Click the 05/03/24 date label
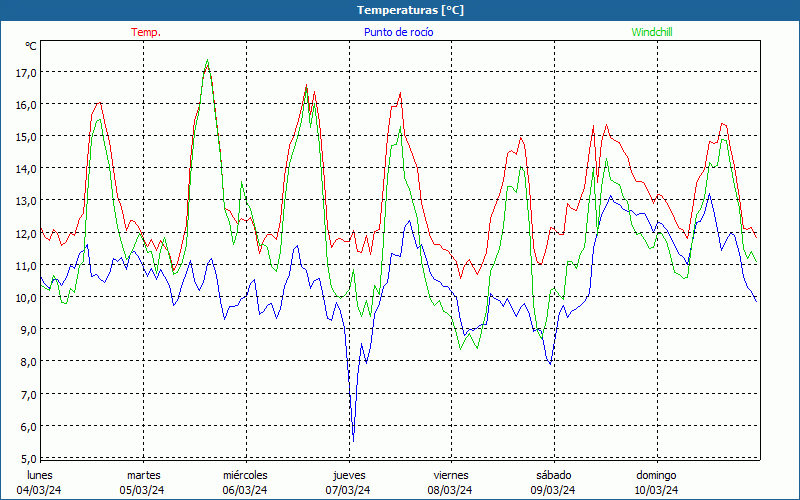The height and width of the screenshot is (500, 800). (x=142, y=490)
